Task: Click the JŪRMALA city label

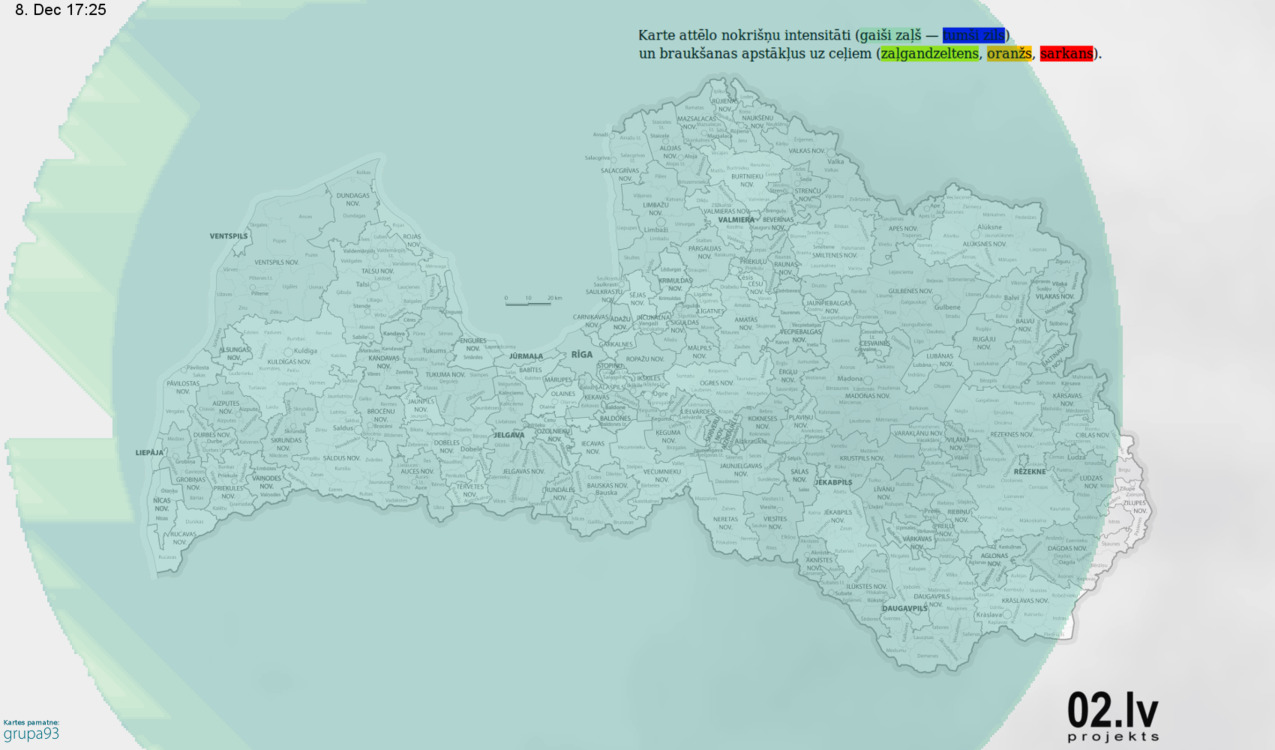Action: [526, 356]
